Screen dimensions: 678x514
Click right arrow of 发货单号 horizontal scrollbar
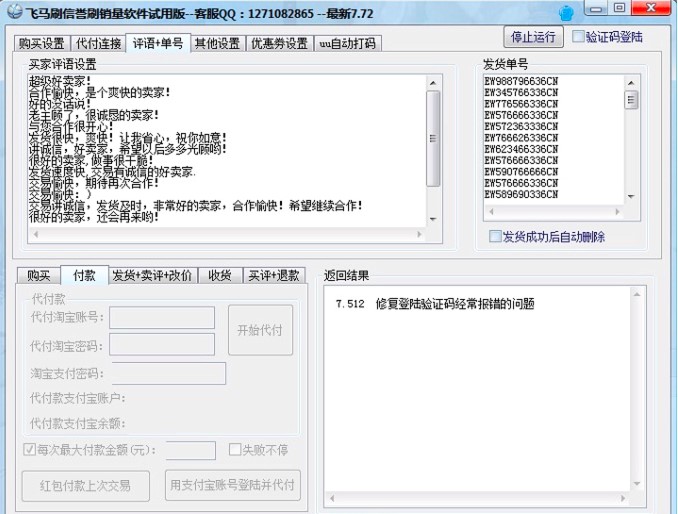617,212
